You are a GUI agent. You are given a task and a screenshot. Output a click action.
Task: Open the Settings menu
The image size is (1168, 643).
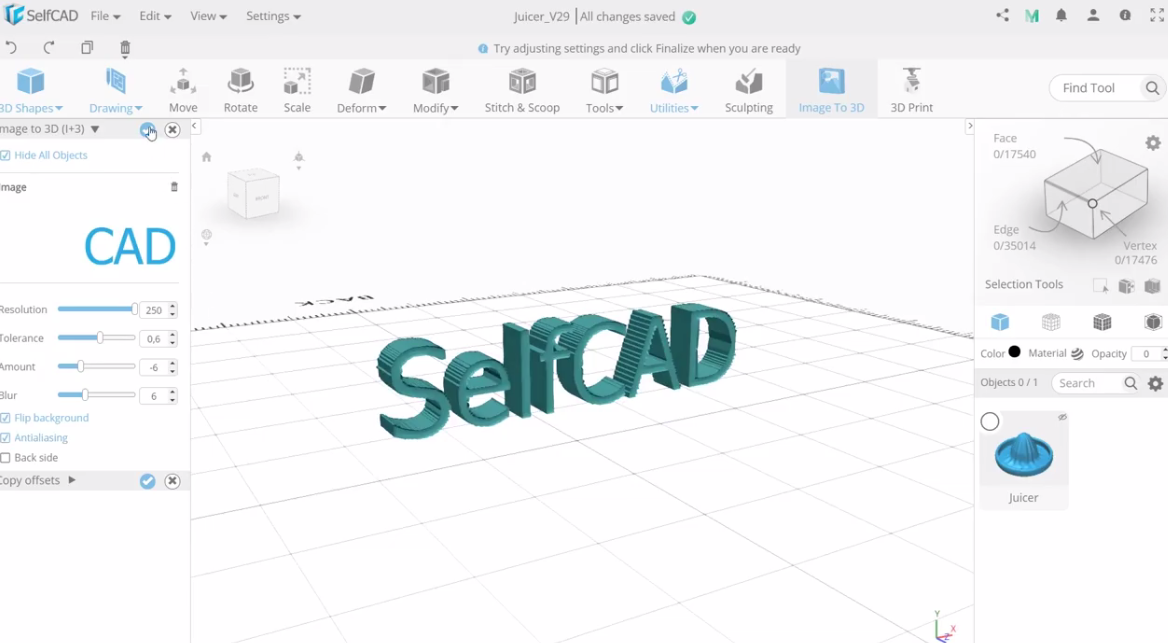[x=273, y=16]
